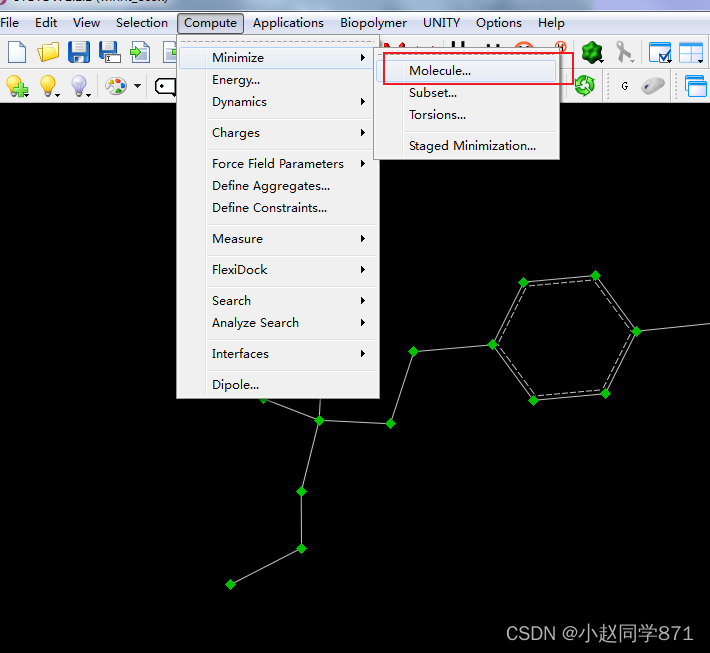The height and width of the screenshot is (653, 710).
Task: Click the light bulb with green plus icon
Action: (17, 86)
